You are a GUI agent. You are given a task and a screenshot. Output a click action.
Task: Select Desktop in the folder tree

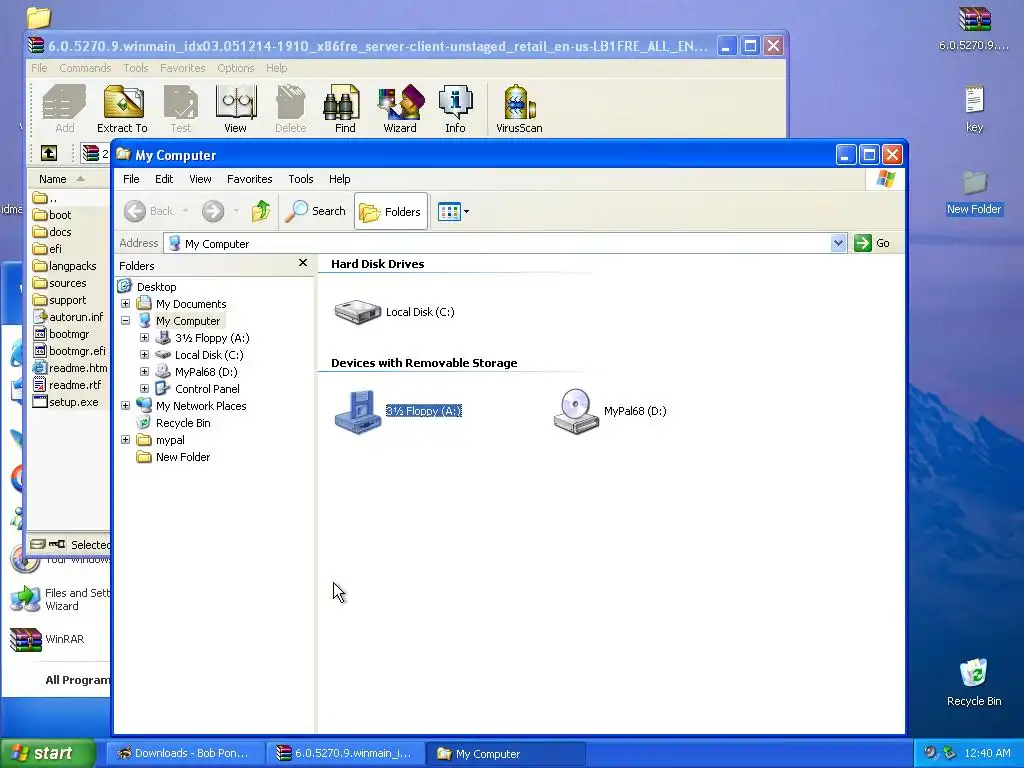coord(156,287)
